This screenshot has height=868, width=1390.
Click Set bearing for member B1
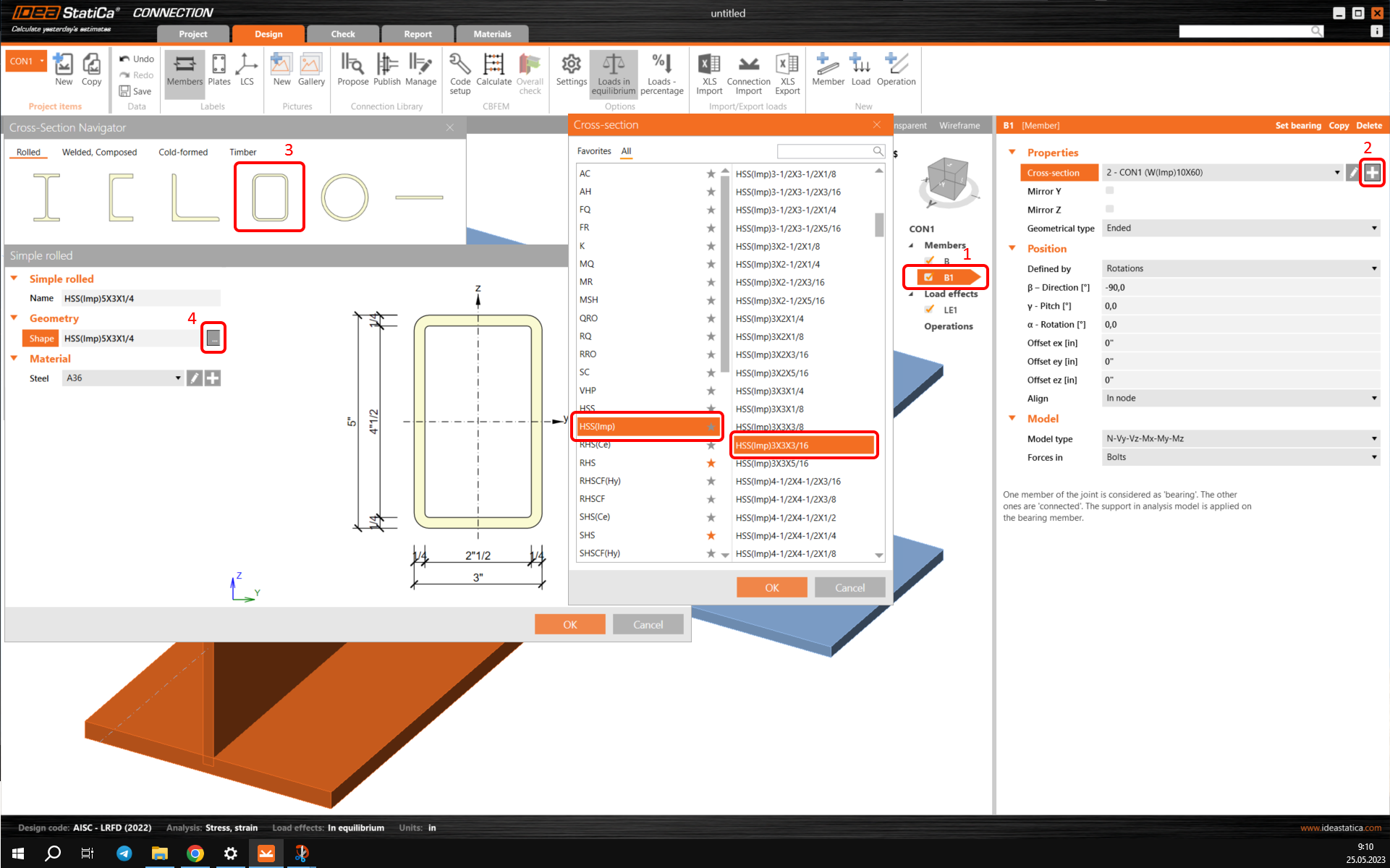1298,125
